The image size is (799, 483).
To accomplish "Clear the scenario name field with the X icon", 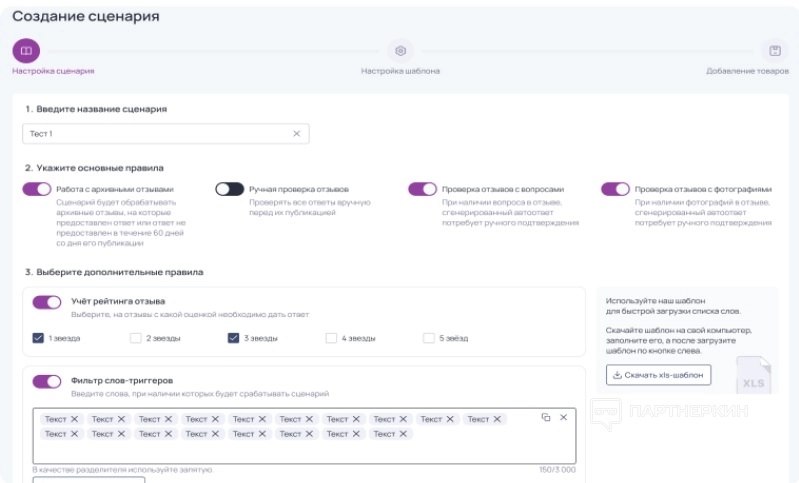I will pos(296,133).
